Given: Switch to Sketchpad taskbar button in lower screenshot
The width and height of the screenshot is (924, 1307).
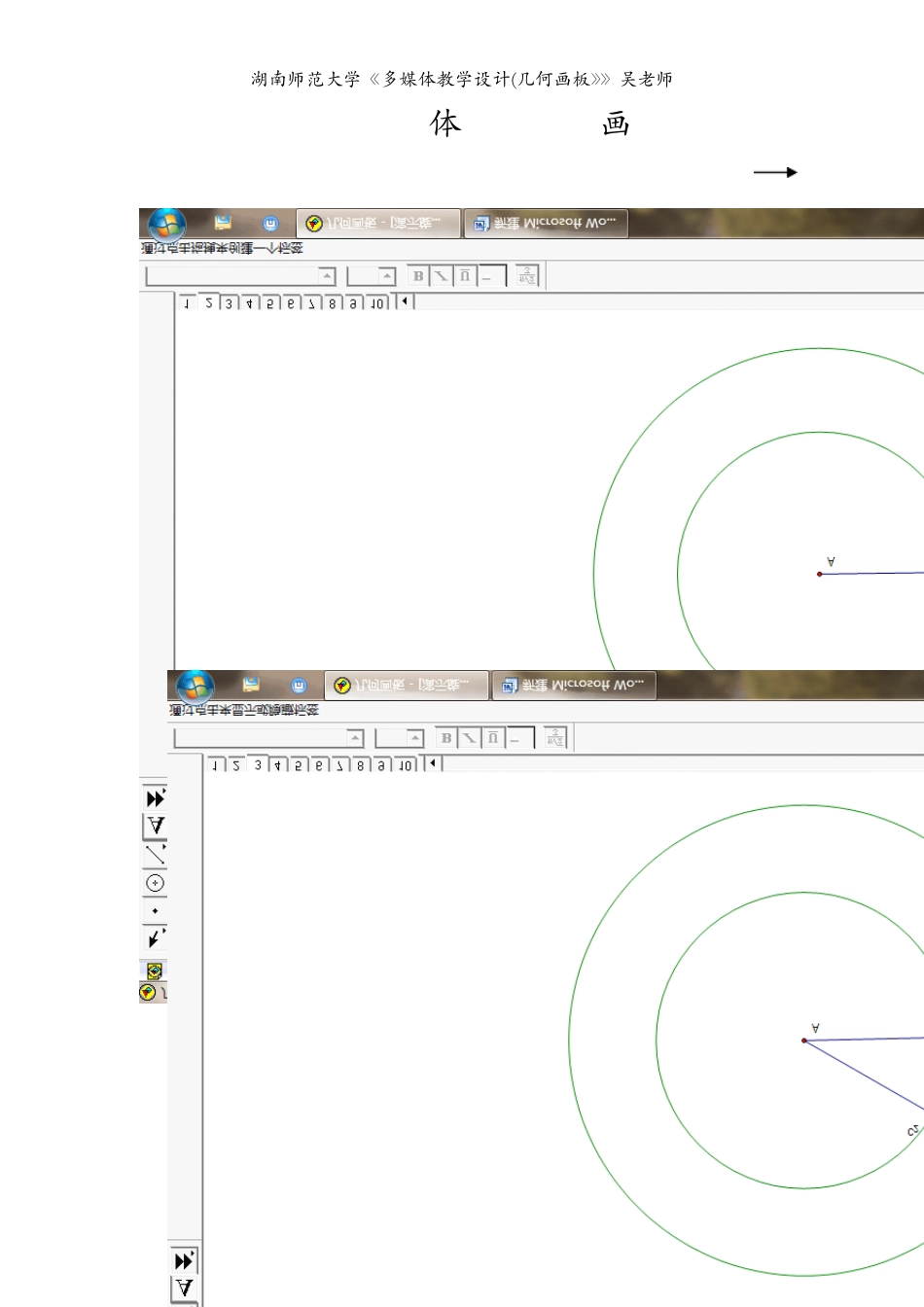Looking at the screenshot, I should pos(407,686).
